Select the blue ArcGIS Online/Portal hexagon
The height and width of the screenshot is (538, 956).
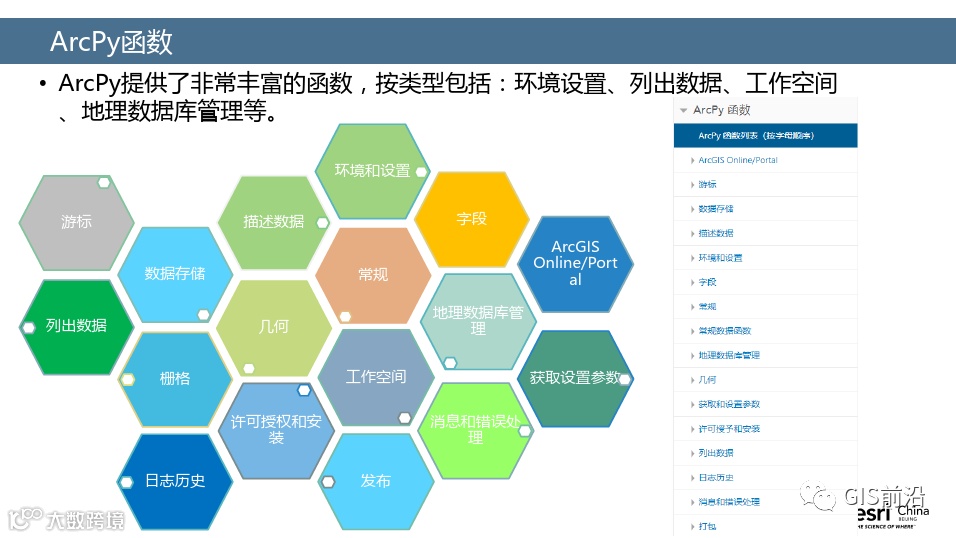pyautogui.click(x=576, y=264)
